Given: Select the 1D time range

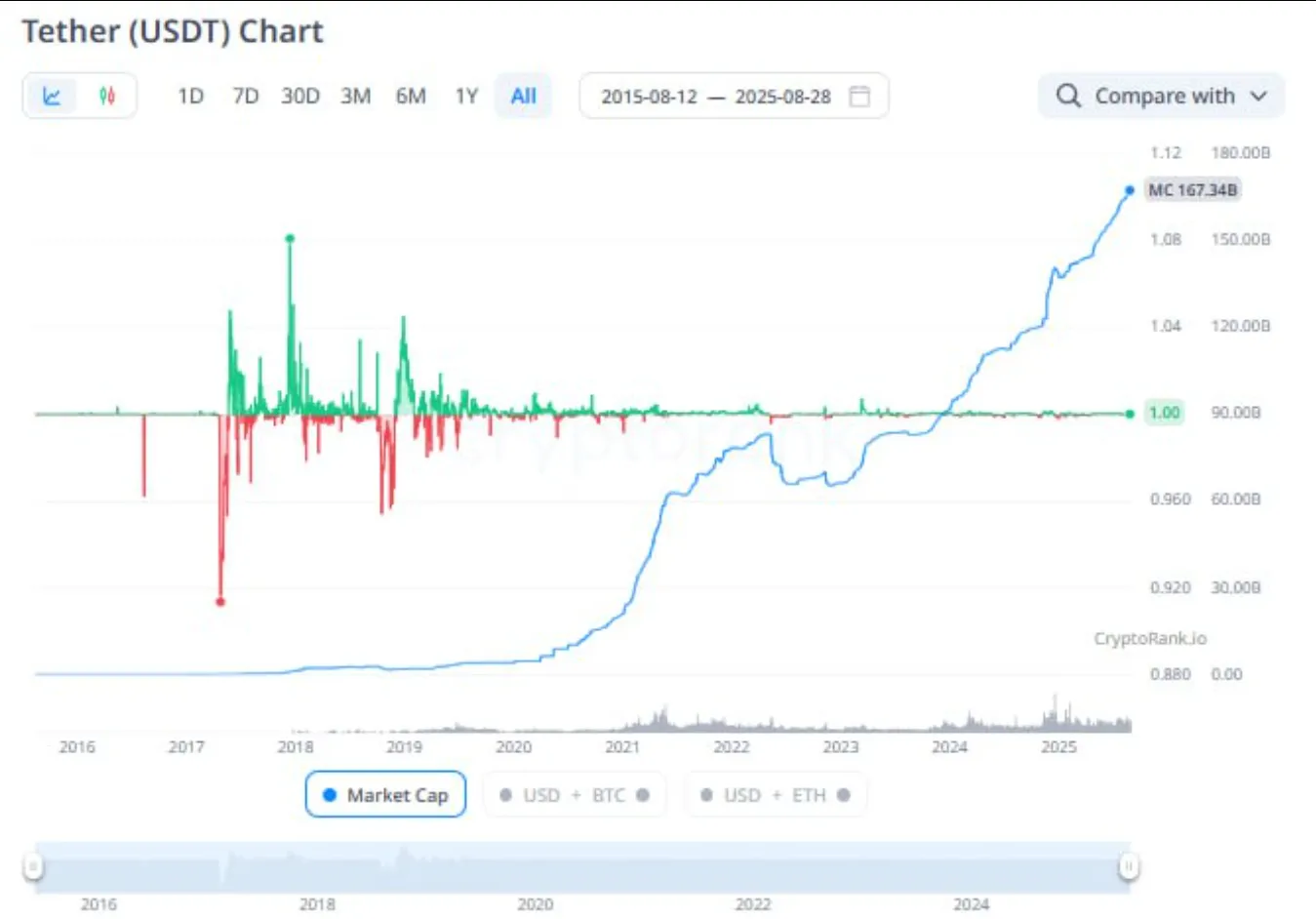Looking at the screenshot, I should 190,96.
